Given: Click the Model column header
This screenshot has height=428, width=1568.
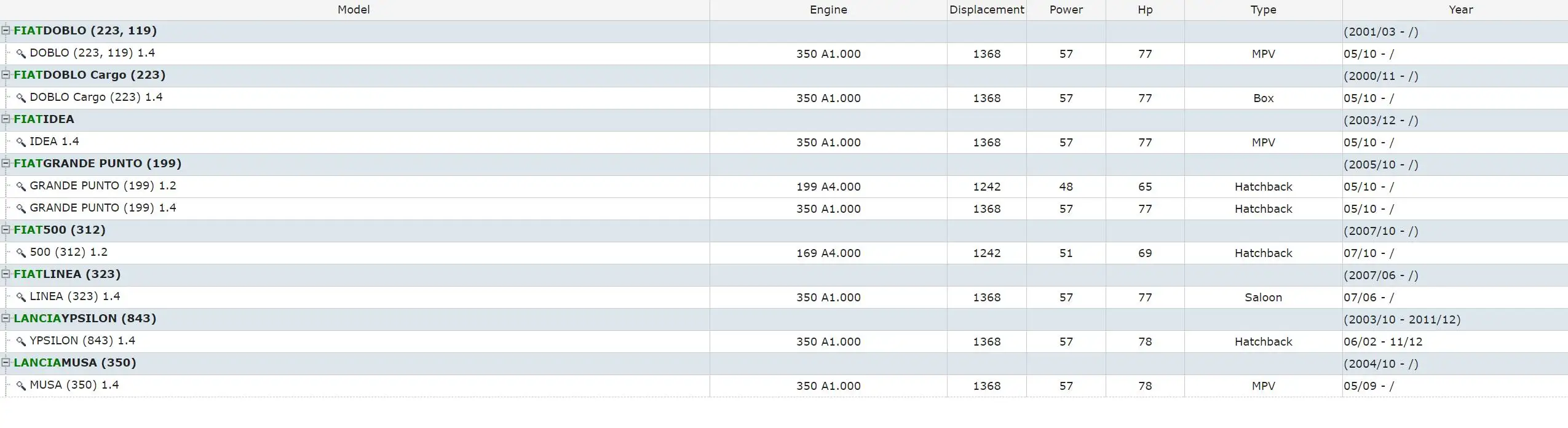Looking at the screenshot, I should point(354,10).
